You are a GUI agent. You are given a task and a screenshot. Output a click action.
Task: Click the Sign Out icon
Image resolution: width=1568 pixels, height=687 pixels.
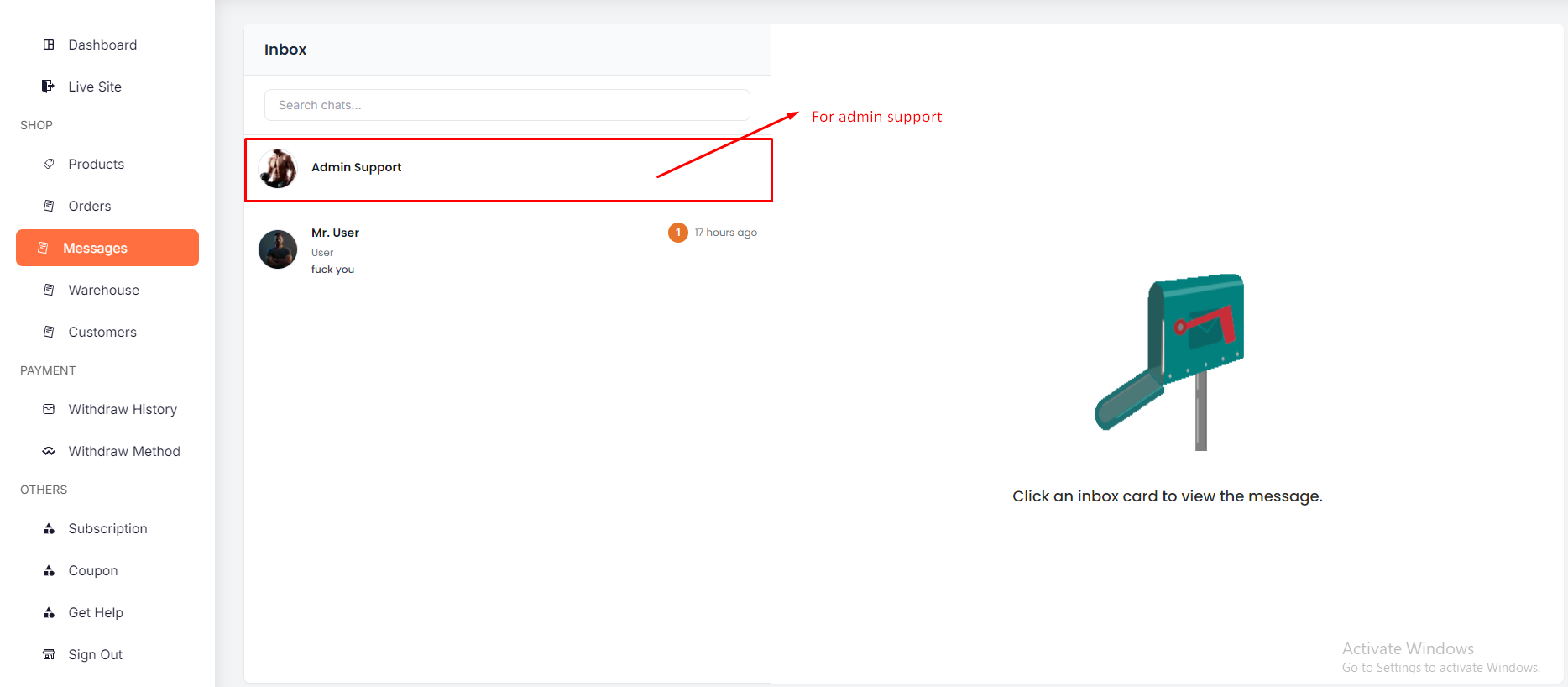tap(49, 654)
